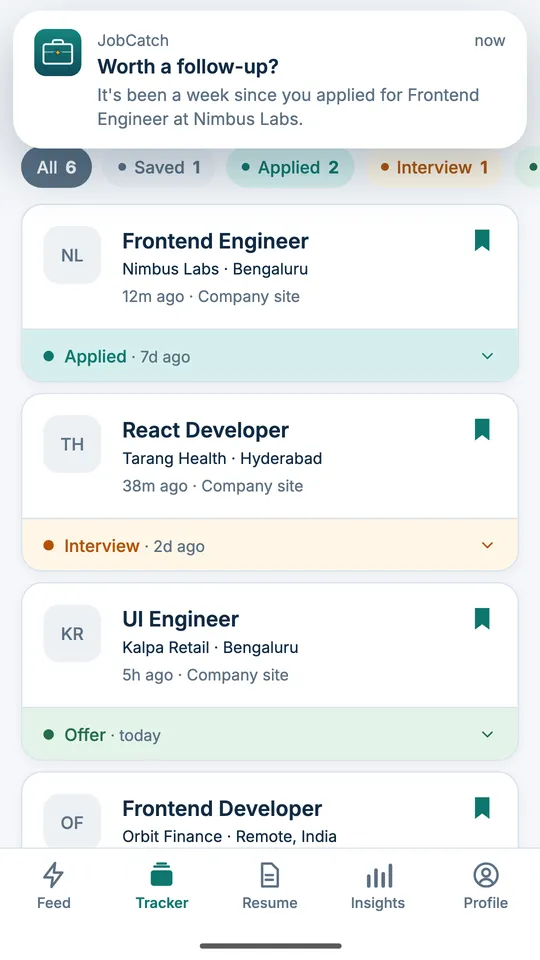Open the UI Engineer job title

pos(181,620)
